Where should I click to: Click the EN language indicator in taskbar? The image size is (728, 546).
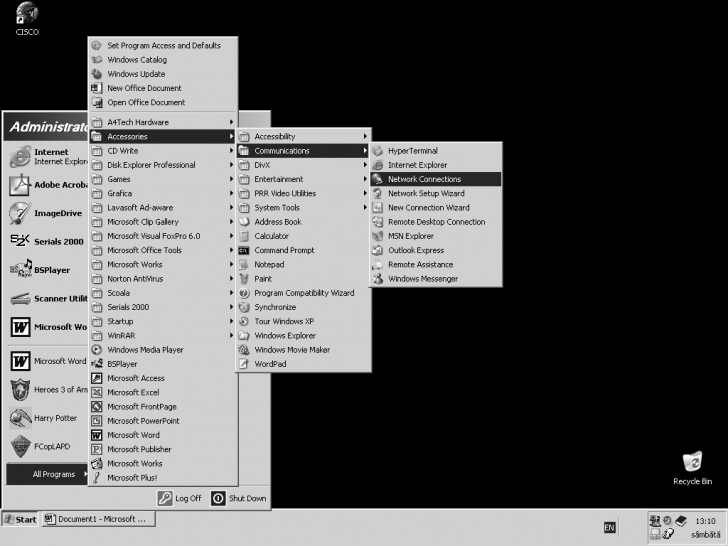pos(609,527)
